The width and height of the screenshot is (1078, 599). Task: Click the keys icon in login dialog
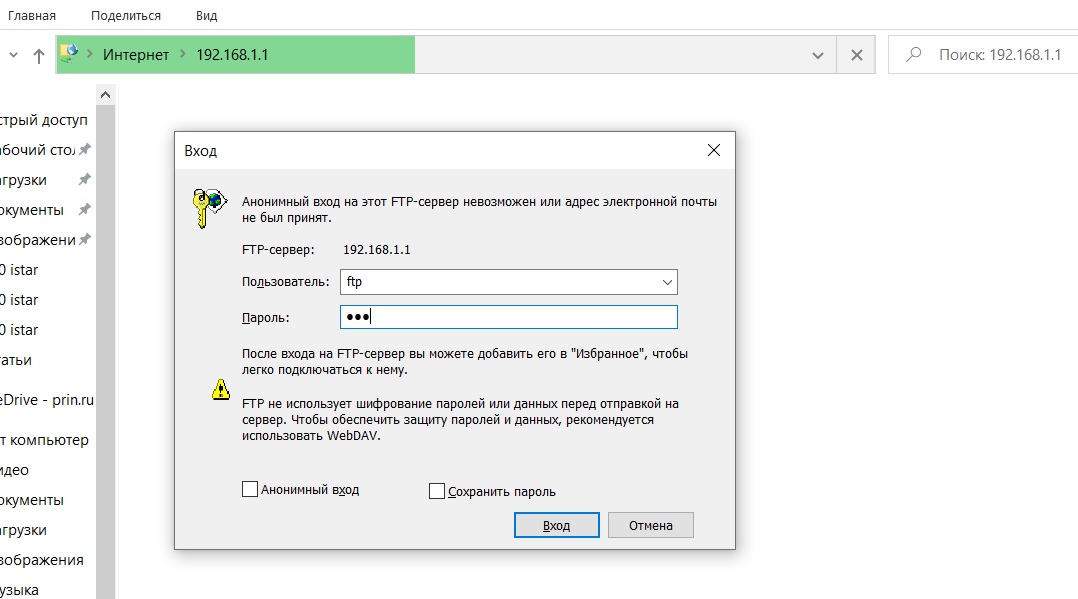[209, 208]
